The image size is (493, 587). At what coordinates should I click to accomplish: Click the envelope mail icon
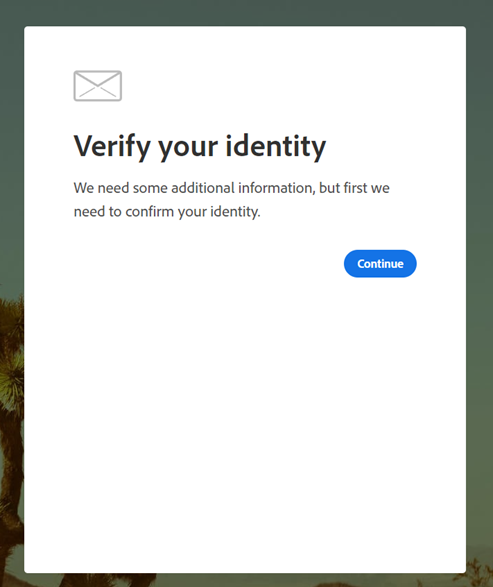coord(98,86)
